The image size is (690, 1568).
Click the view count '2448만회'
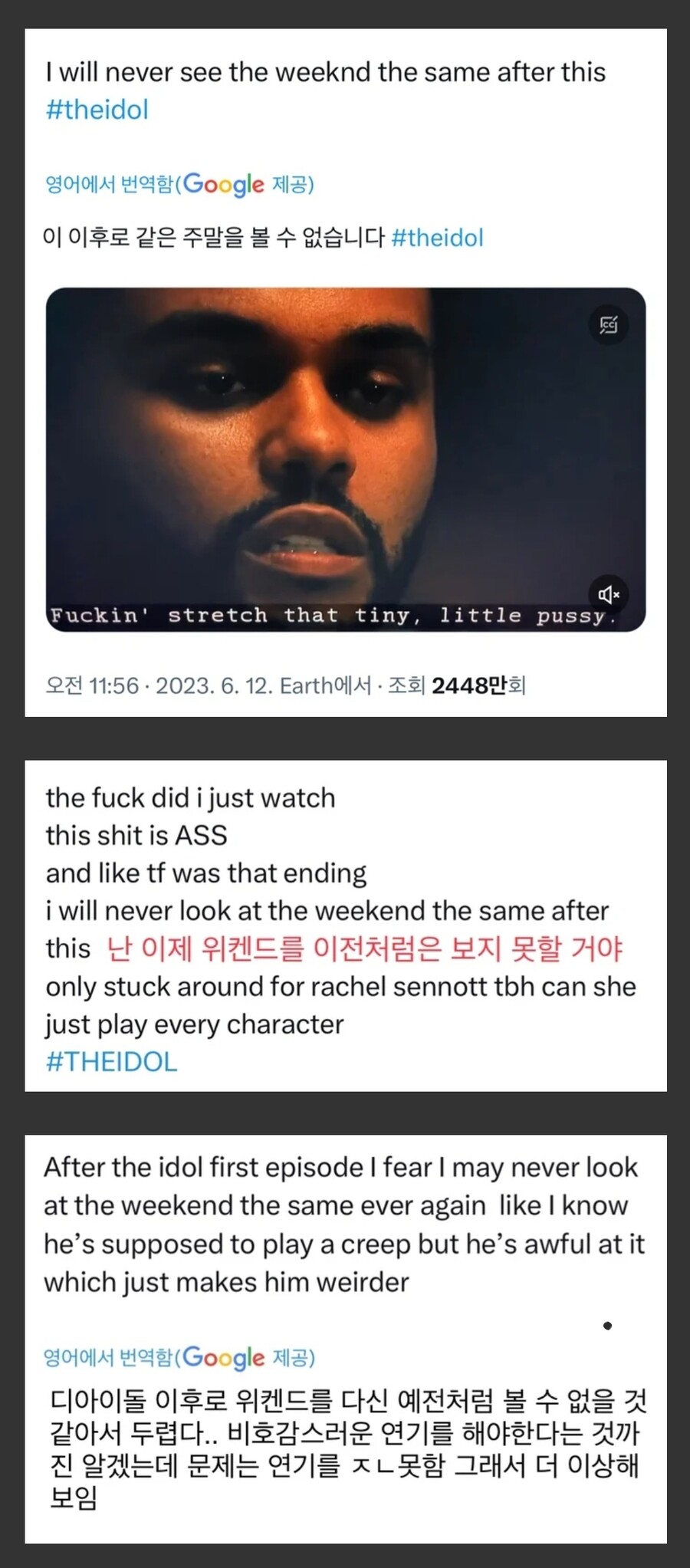tap(478, 685)
